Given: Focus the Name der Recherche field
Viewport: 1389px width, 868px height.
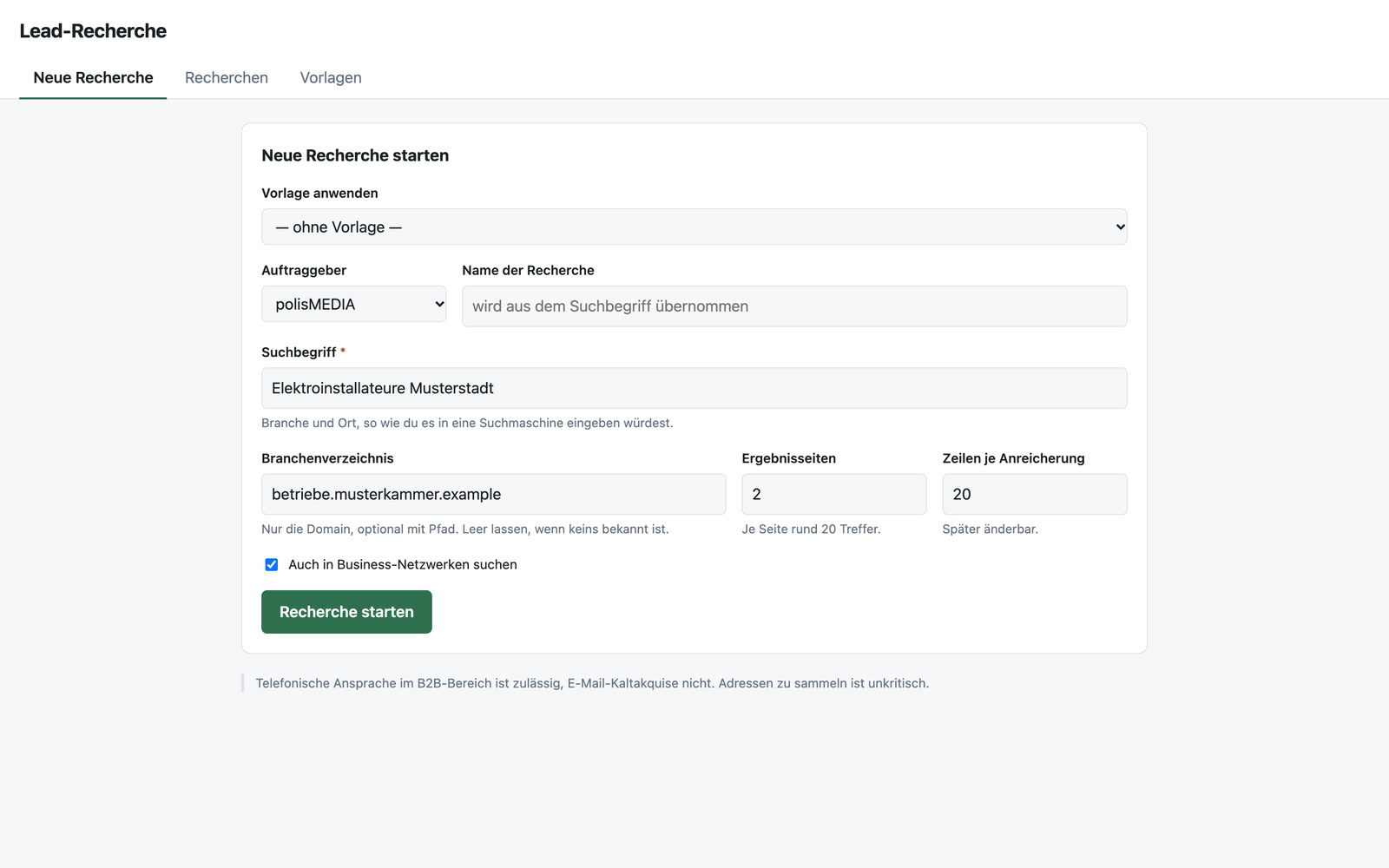Looking at the screenshot, I should 794,306.
